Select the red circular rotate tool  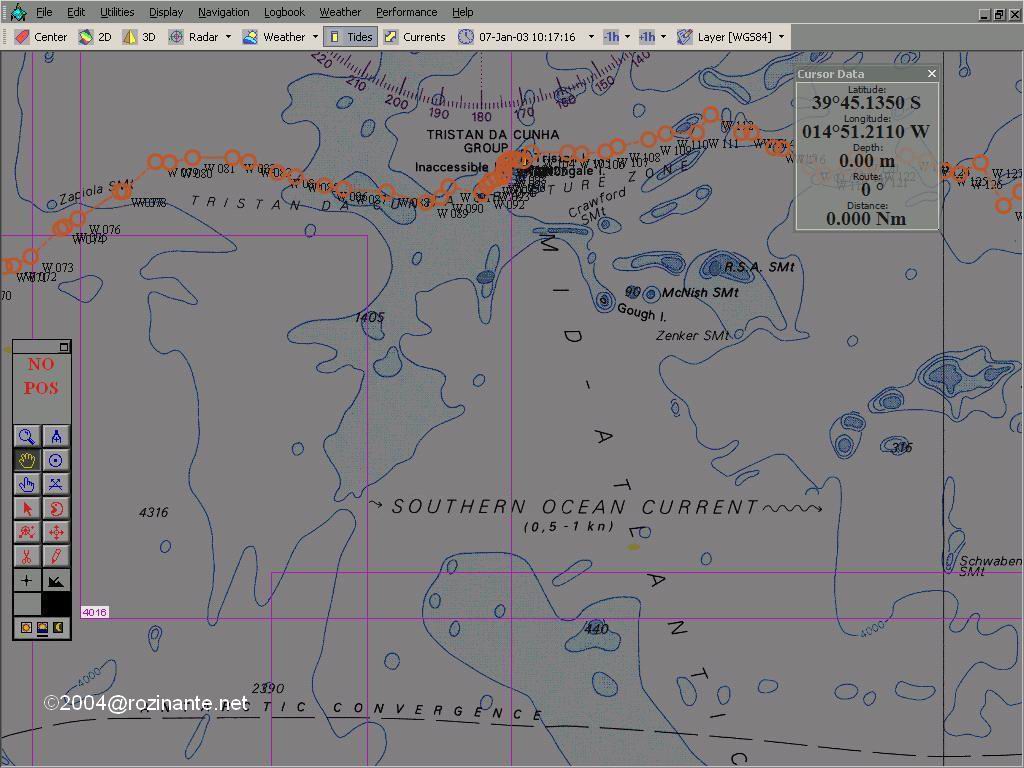tap(56, 509)
